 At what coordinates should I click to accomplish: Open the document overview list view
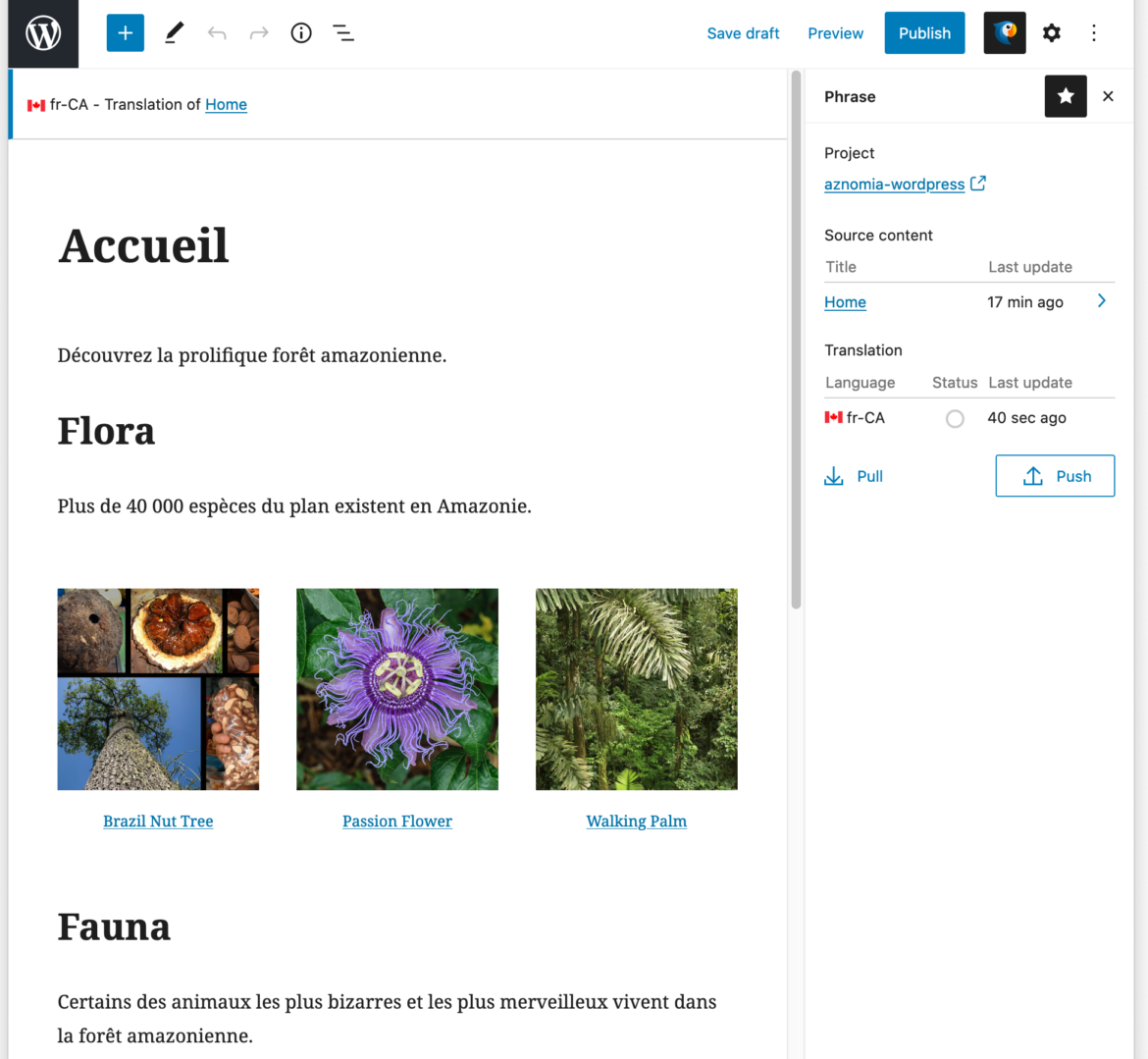tap(343, 32)
